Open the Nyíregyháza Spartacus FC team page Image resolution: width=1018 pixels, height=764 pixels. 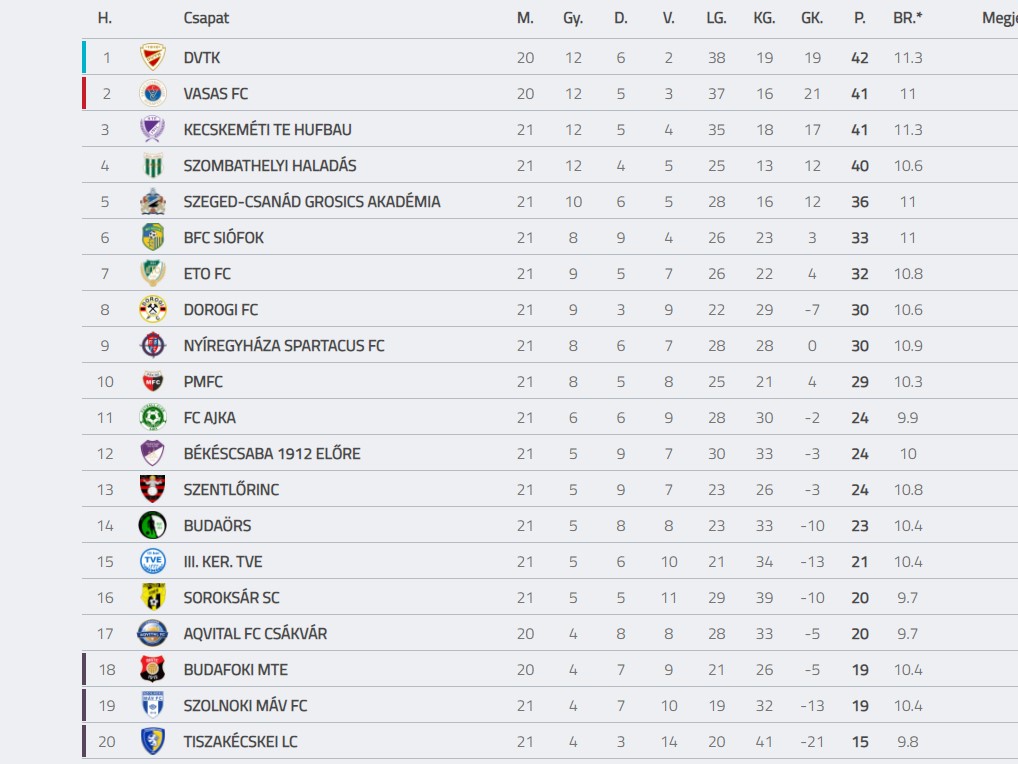(284, 346)
